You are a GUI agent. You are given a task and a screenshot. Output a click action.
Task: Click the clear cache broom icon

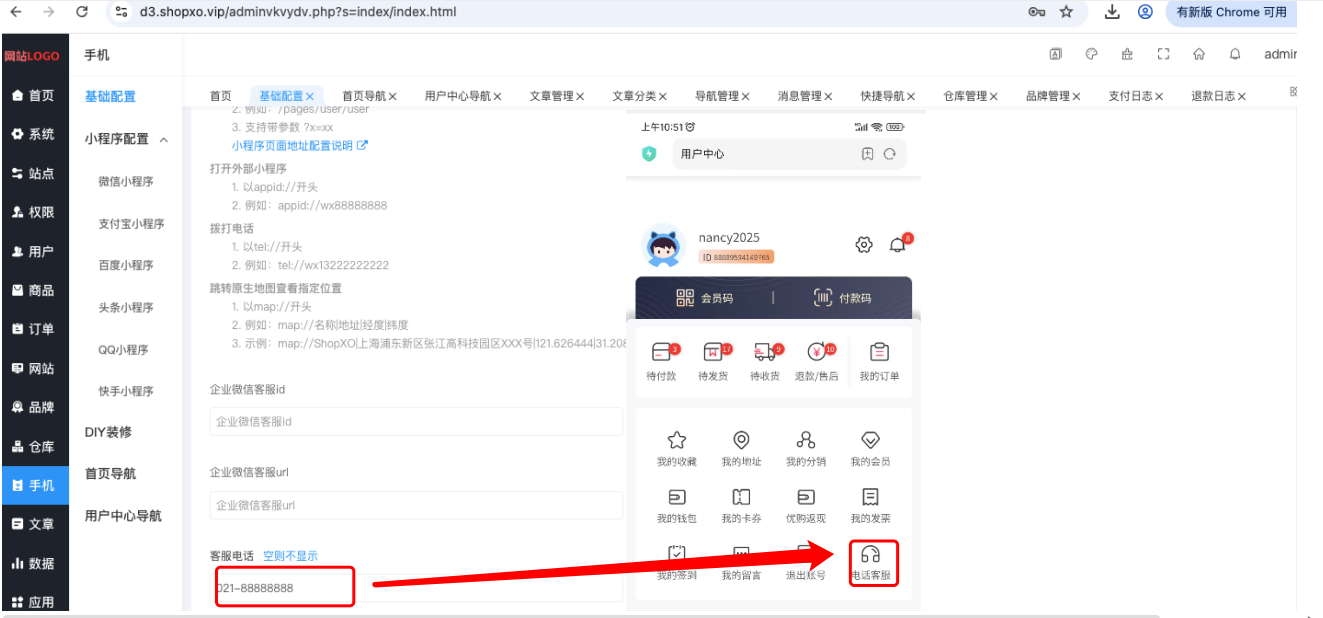pos(1127,54)
